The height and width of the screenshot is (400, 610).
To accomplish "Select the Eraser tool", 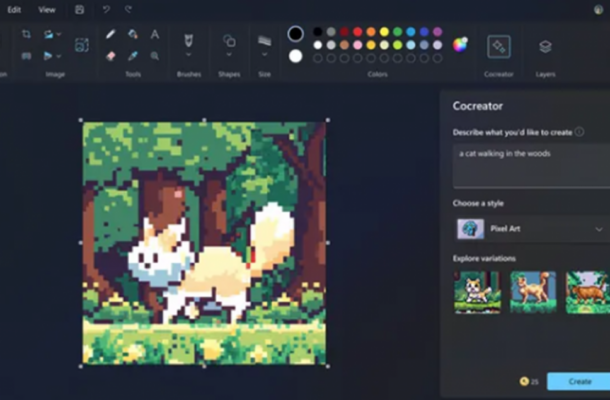I will click(x=110, y=56).
